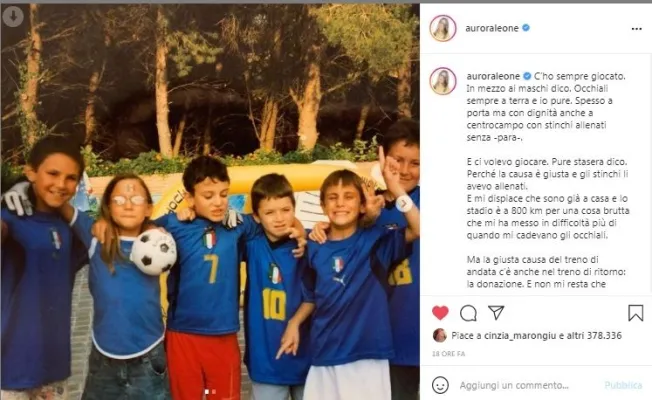
Task: Select the second carousel dot indicator
Action: tap(214, 392)
